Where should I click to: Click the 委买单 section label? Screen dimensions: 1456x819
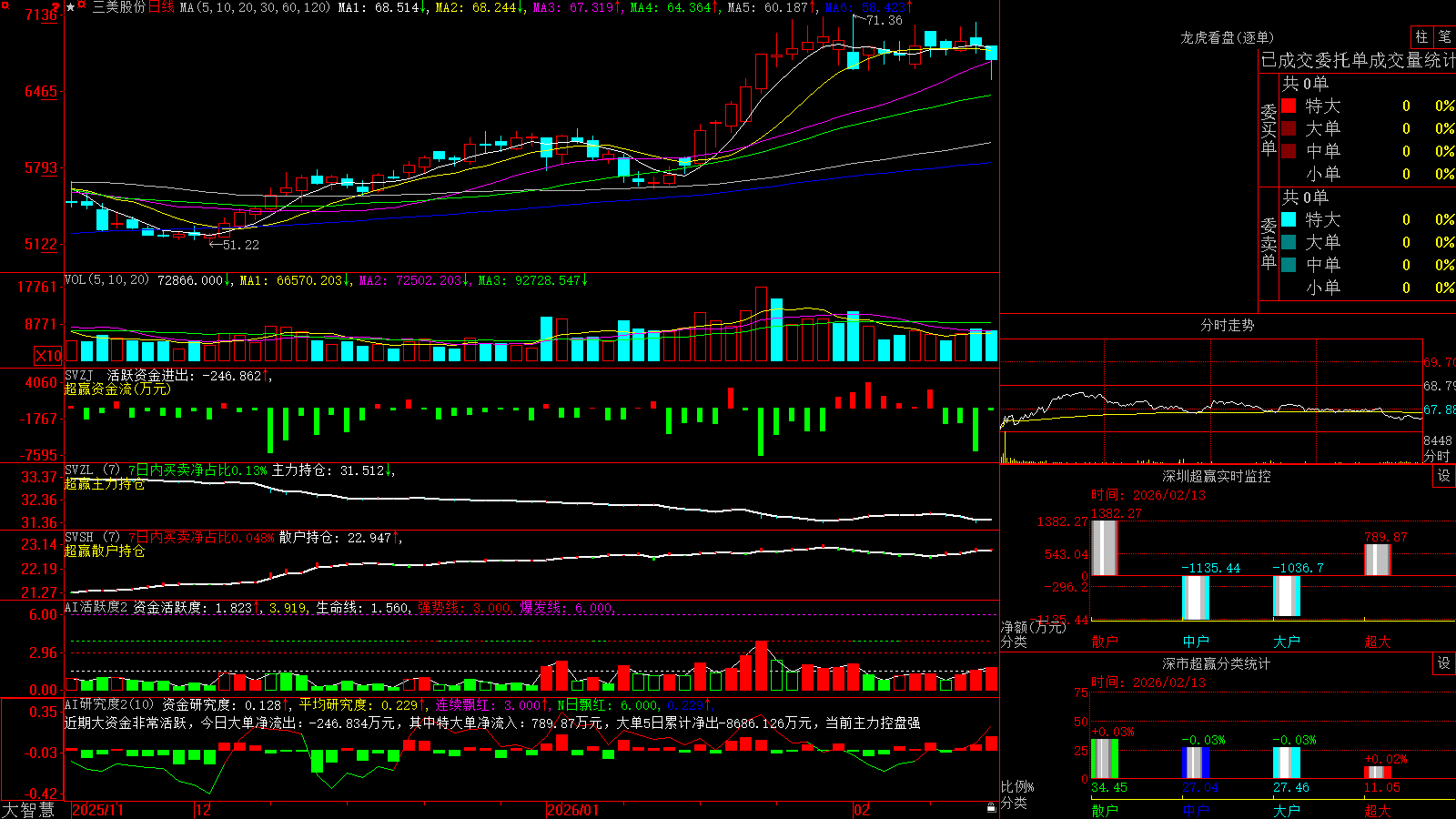[x=1269, y=130]
